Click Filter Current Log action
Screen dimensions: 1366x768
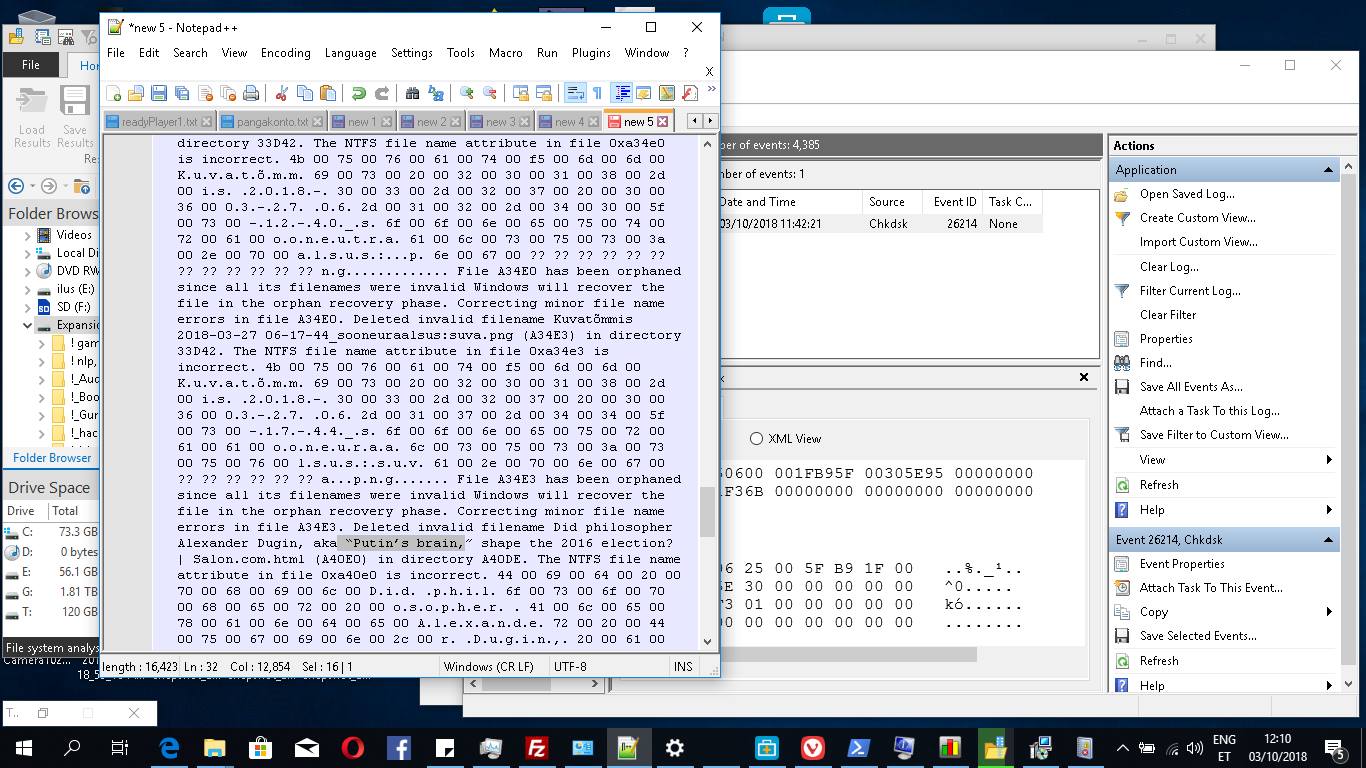tap(1190, 291)
